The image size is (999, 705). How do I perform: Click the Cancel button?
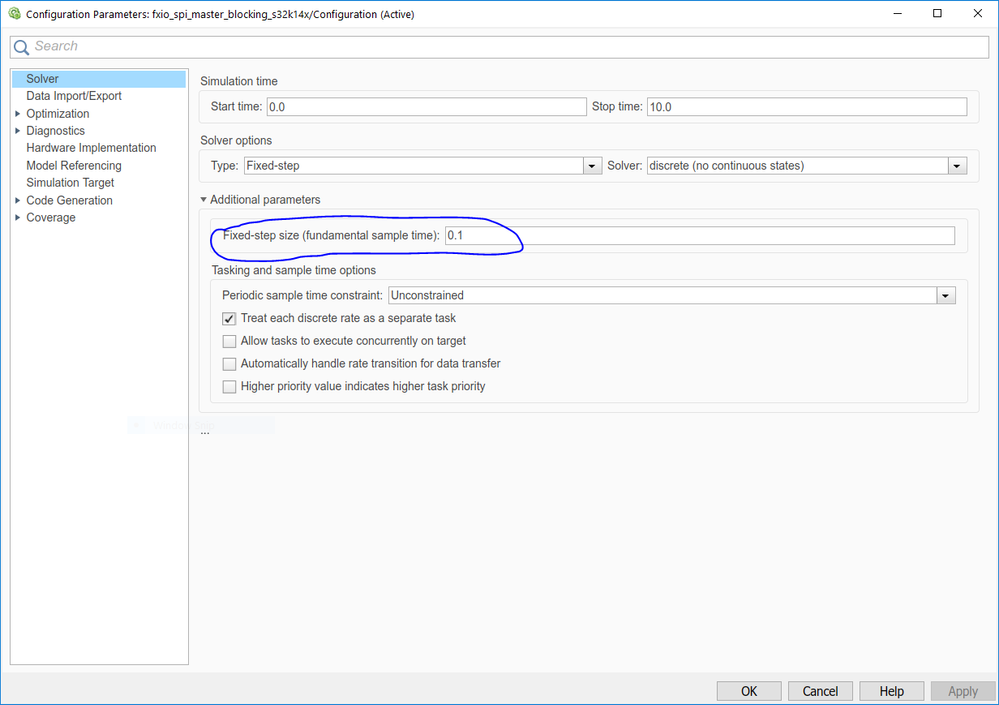coord(821,691)
